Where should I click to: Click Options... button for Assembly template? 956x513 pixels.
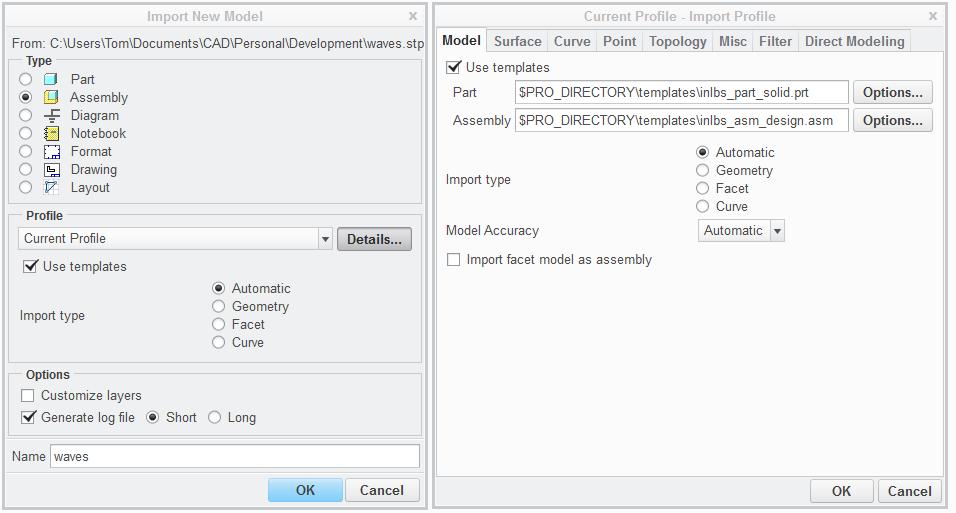pyautogui.click(x=893, y=121)
